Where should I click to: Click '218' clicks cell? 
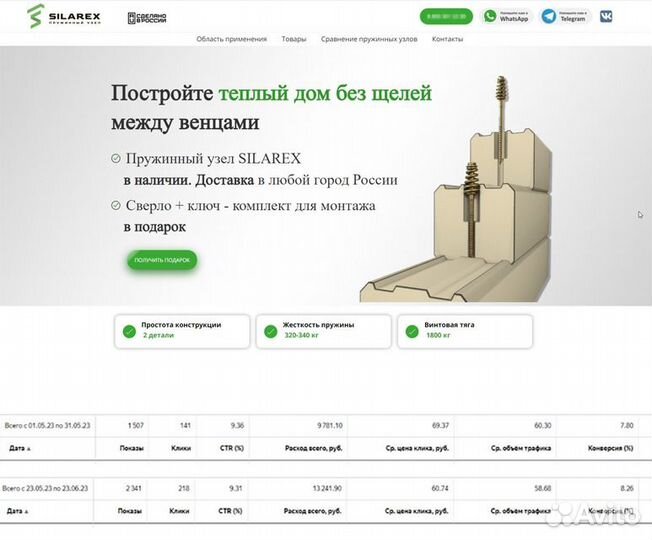184,488
